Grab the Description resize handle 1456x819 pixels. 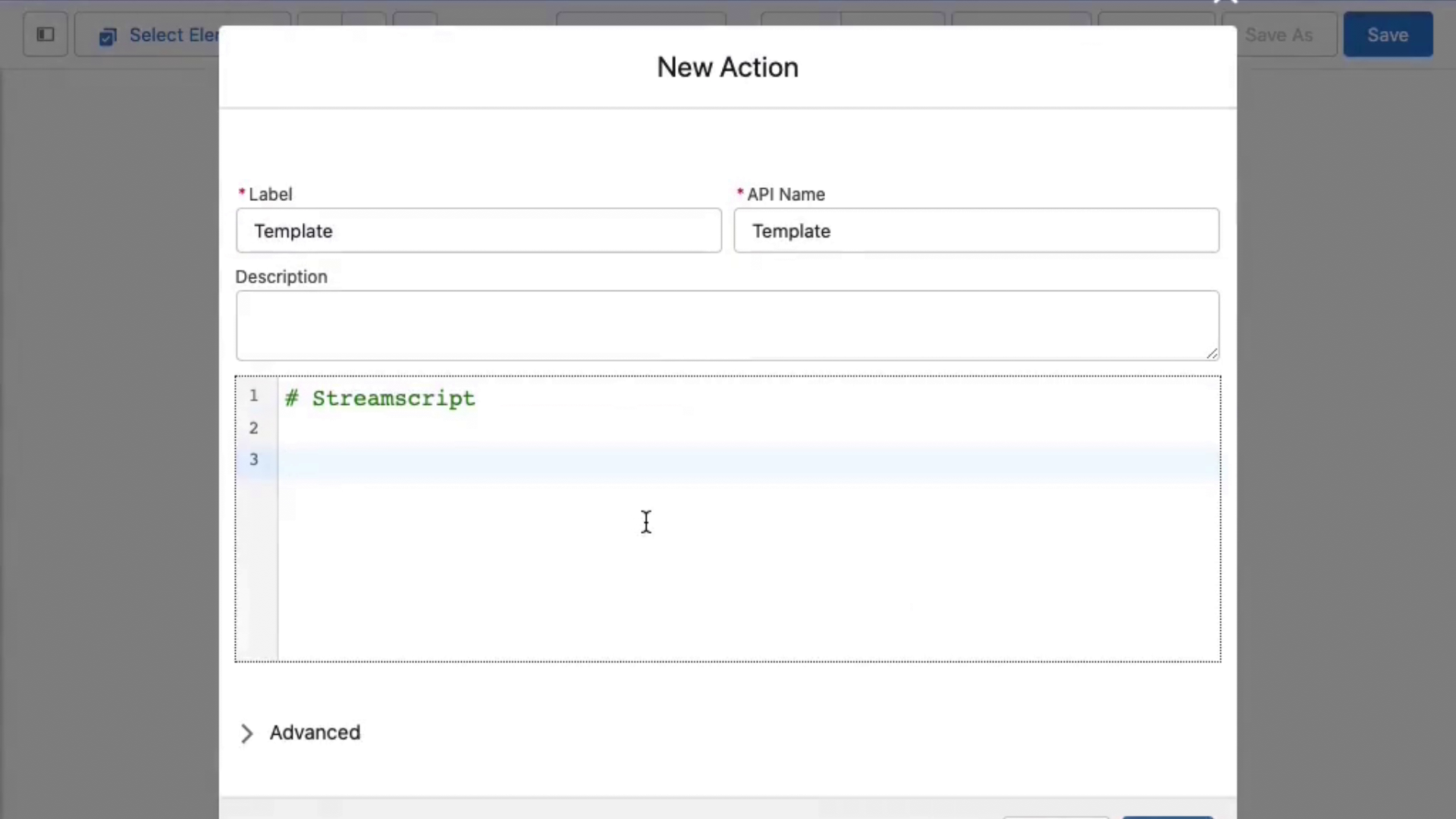click(1212, 353)
